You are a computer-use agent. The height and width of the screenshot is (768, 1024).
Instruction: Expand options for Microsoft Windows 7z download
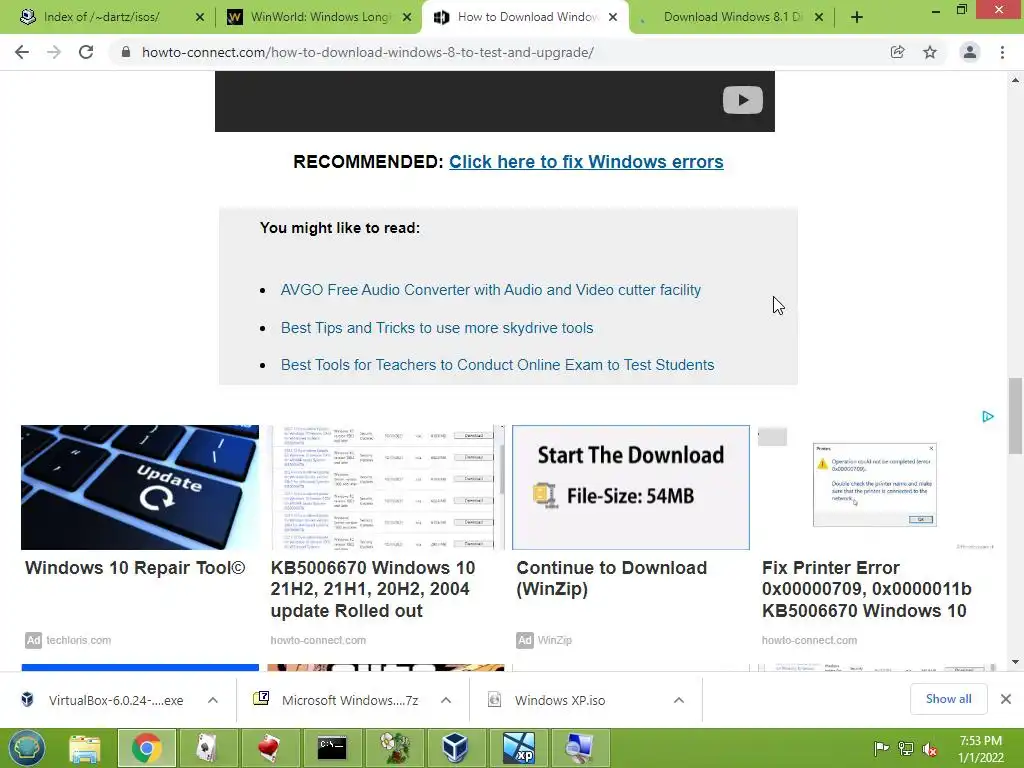tap(446, 700)
